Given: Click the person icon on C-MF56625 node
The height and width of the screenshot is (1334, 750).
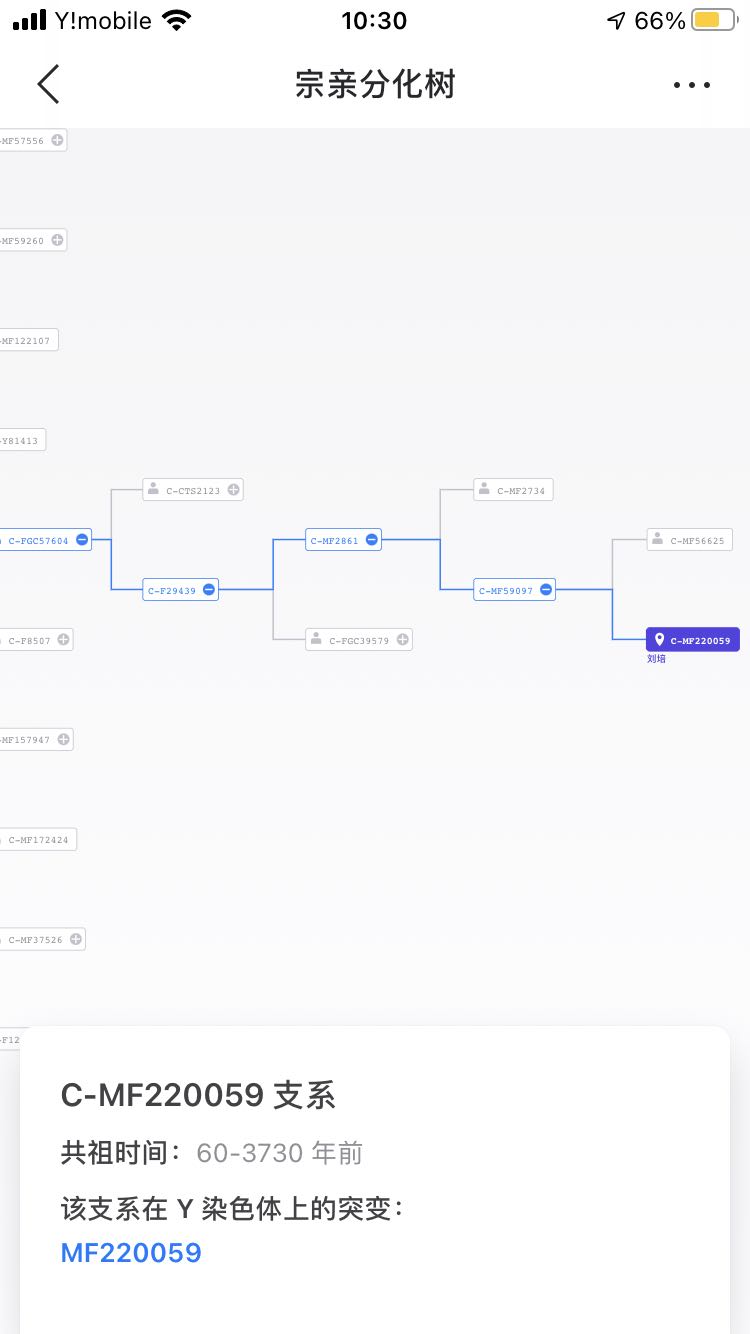Looking at the screenshot, I should 658,540.
